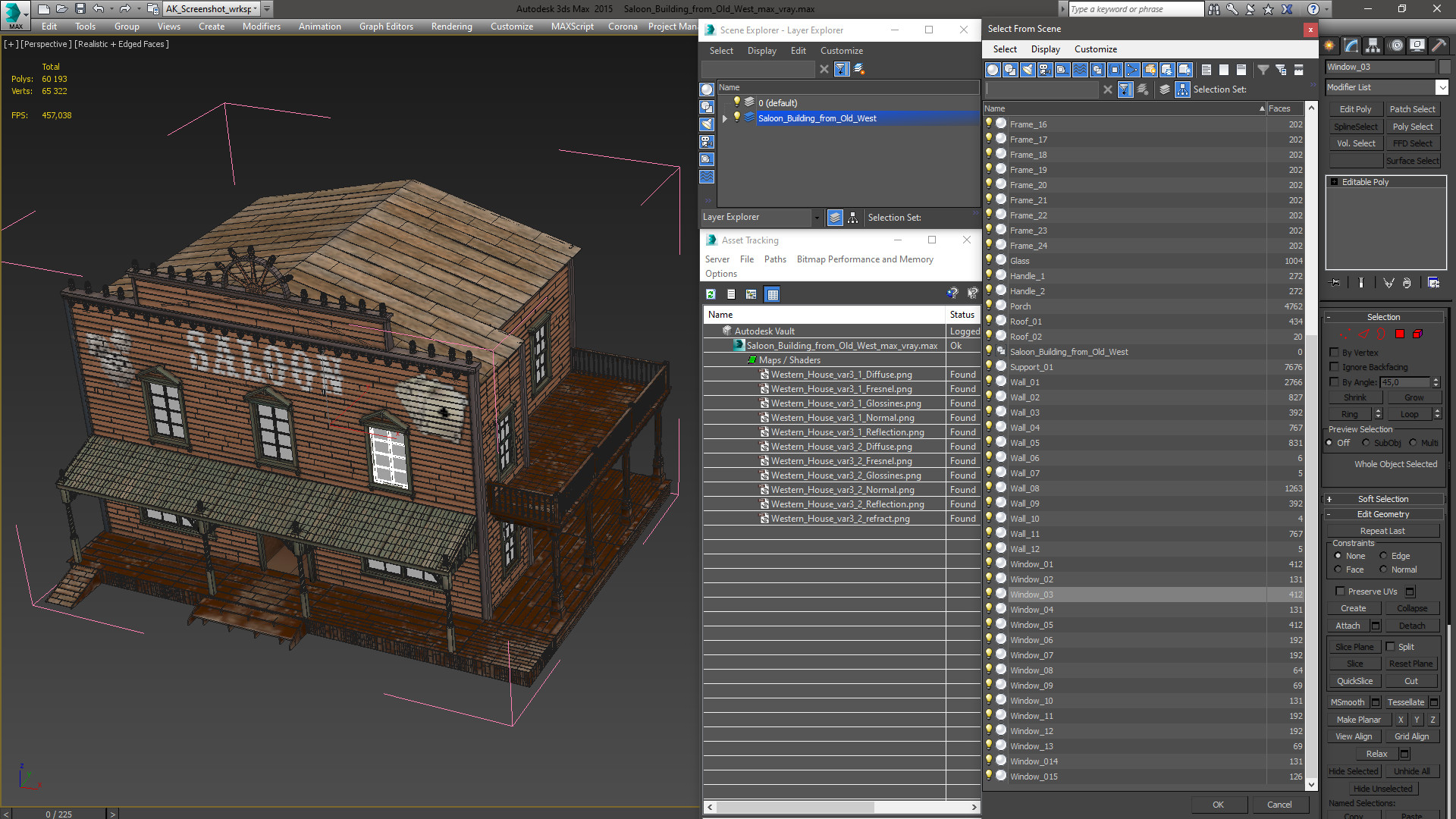Enable Preserve UVs checkbox
The image size is (1456, 819).
1340,591
